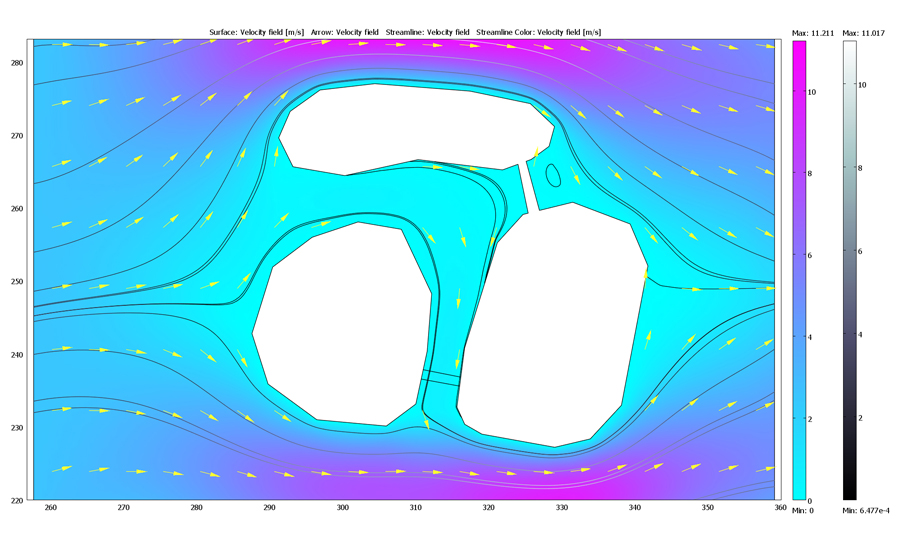Click the 'Streamline: Velocity field' title text
Screen dimensions: 900x540
point(428,32)
